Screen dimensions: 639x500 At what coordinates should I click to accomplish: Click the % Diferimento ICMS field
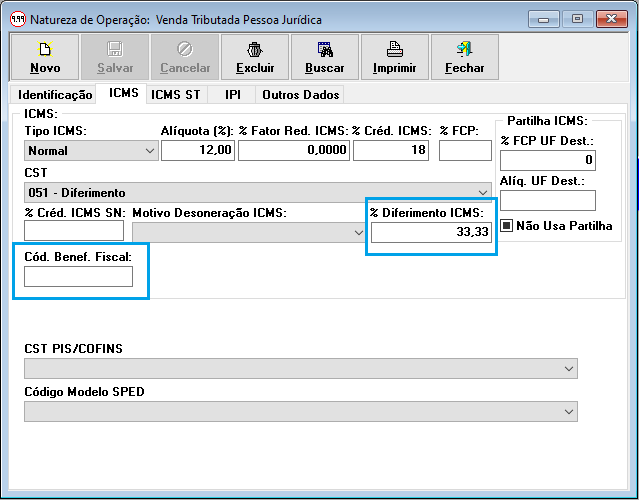(x=431, y=232)
